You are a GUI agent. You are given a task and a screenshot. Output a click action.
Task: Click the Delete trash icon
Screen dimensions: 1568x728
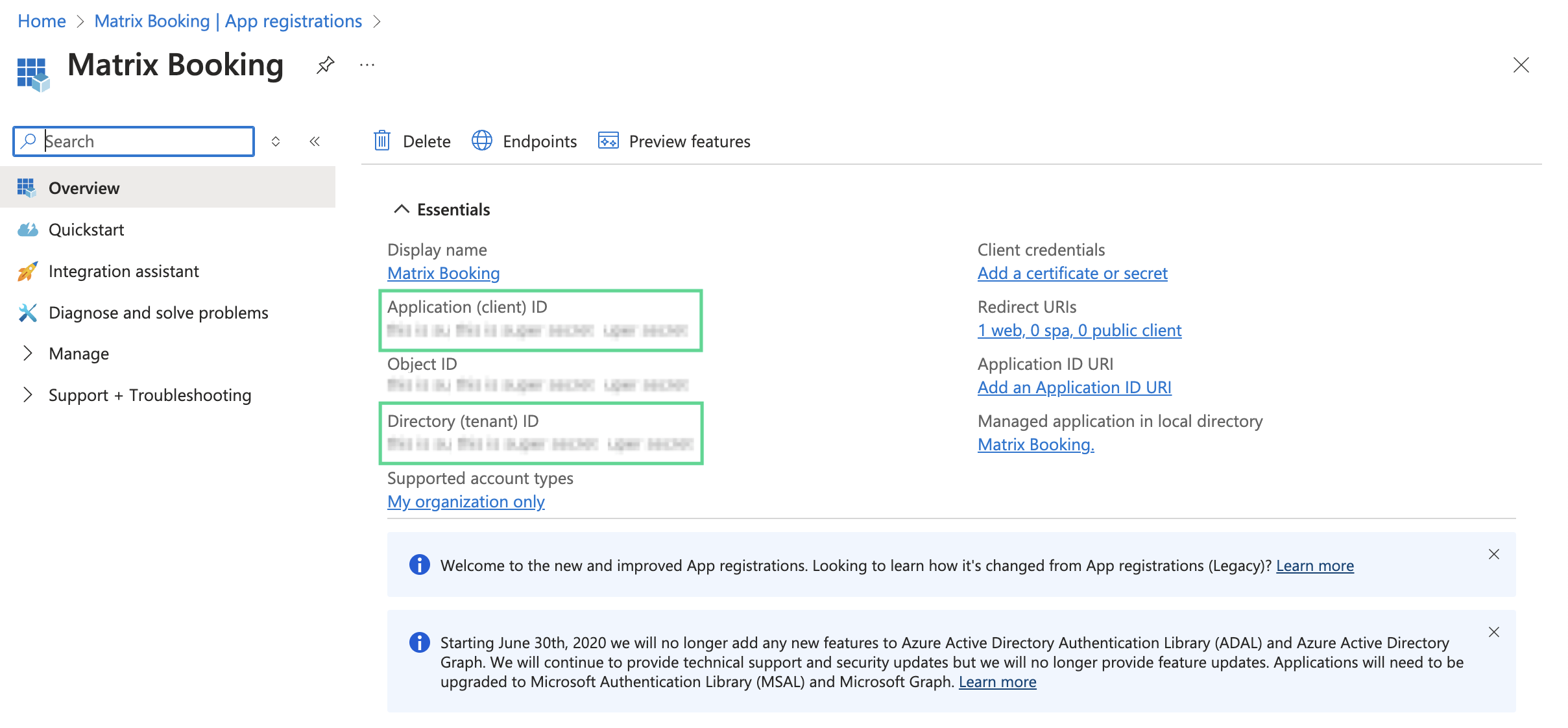click(x=383, y=141)
